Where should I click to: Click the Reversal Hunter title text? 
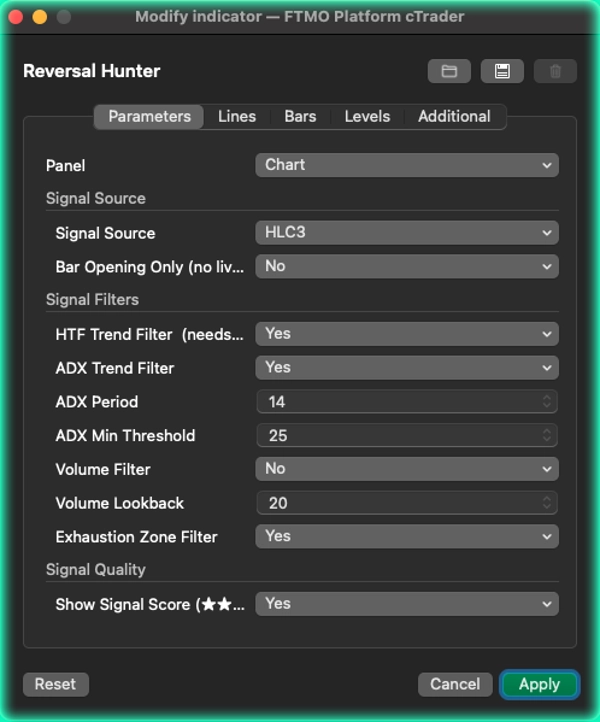click(x=92, y=71)
